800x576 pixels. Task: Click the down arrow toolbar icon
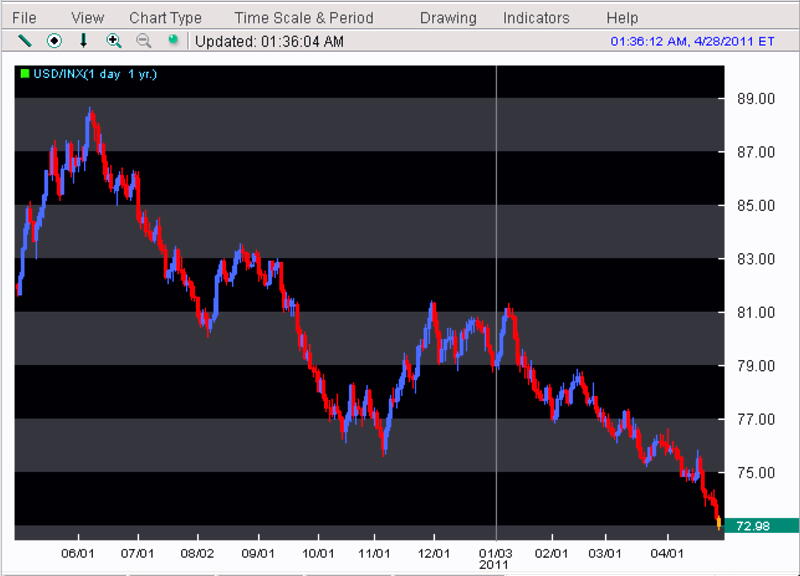point(84,41)
